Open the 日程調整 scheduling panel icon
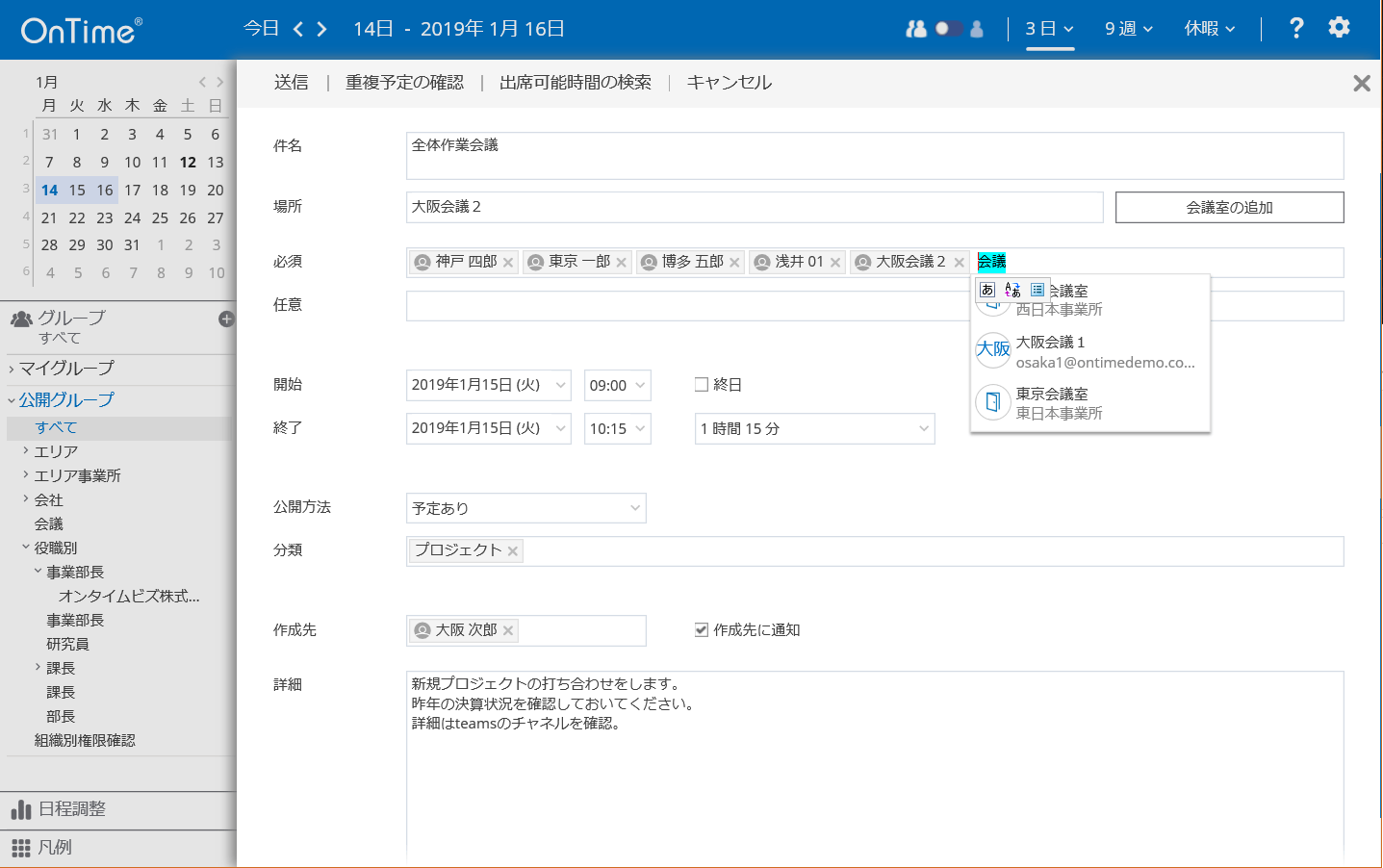Image resolution: width=1383 pixels, height=868 pixels. [20, 810]
